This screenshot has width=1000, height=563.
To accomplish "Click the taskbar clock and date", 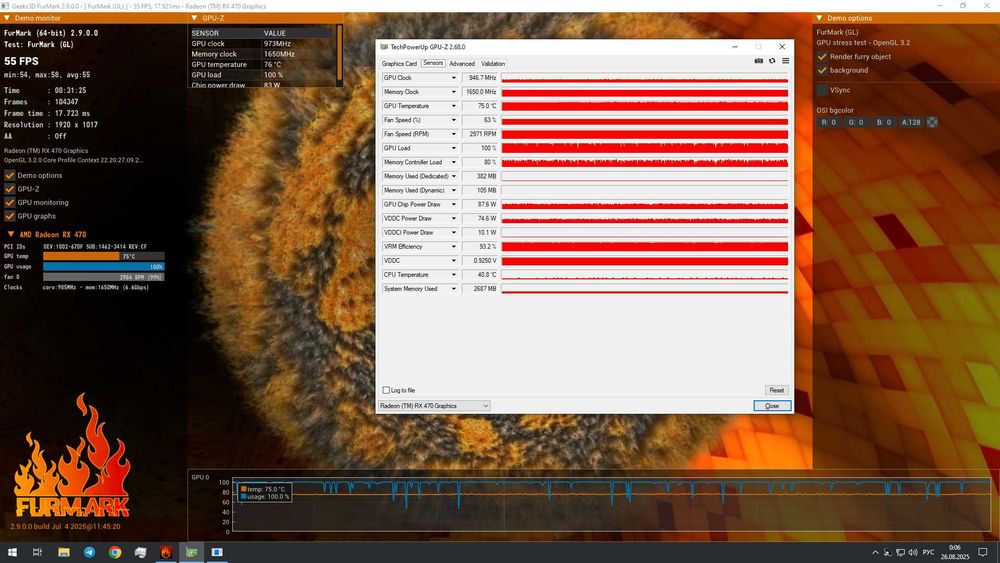I will click(955, 552).
